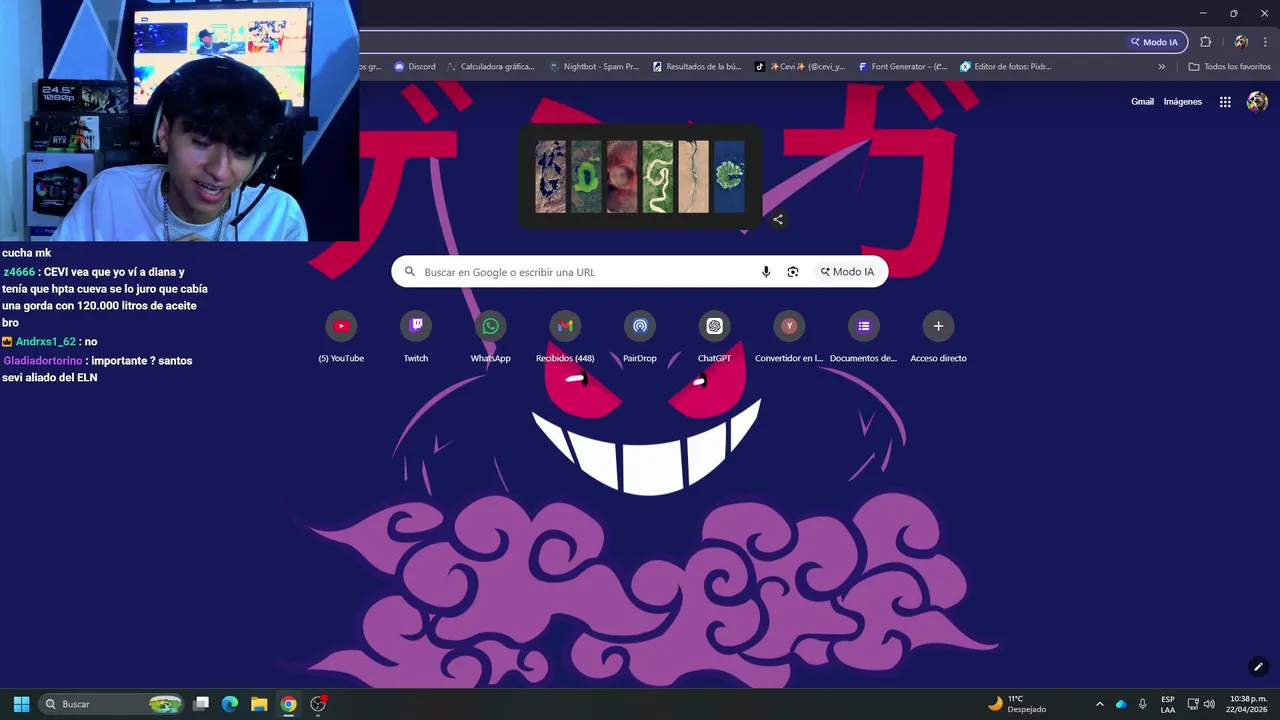
Task: Share the Google doodle
Action: (x=778, y=219)
